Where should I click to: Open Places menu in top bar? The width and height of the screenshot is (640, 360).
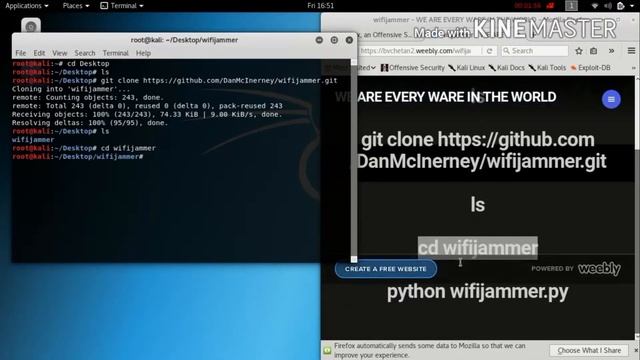(x=76, y=6)
